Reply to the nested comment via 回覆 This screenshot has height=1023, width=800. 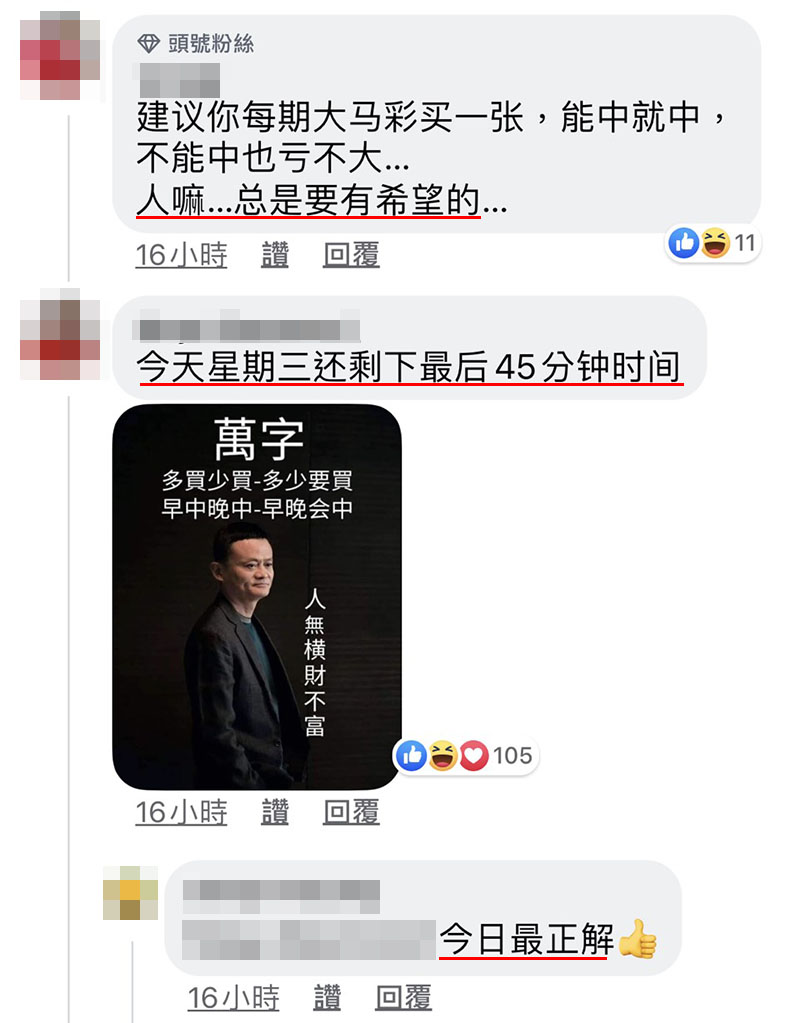403,998
